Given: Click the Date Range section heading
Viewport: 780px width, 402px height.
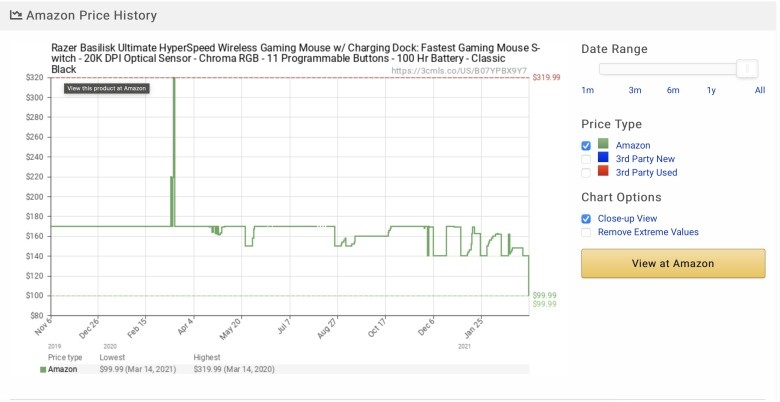Looking at the screenshot, I should tap(614, 49).
